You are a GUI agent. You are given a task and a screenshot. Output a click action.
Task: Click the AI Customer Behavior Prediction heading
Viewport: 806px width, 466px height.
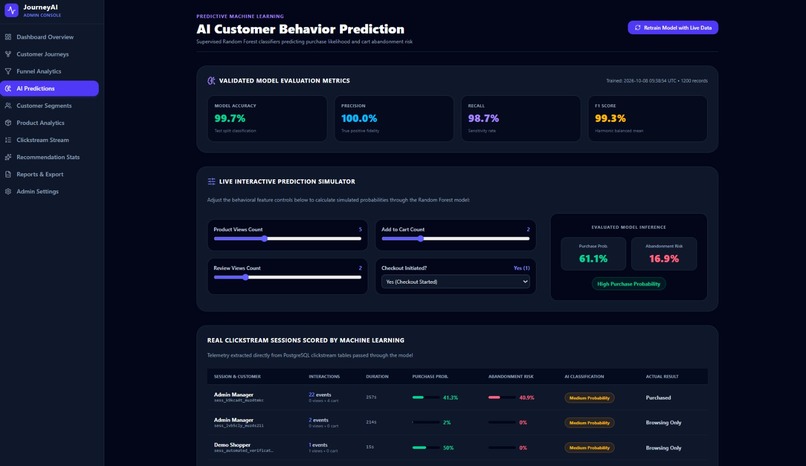(300, 29)
